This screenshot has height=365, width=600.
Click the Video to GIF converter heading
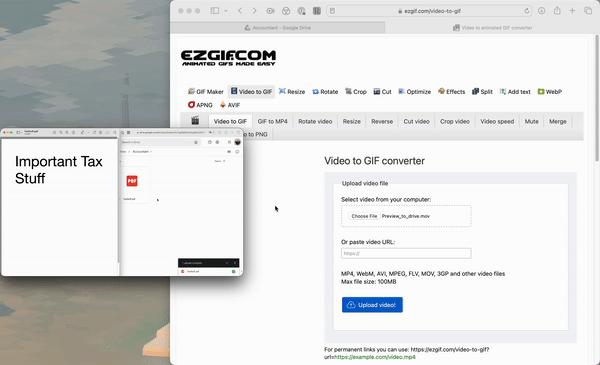(374, 161)
